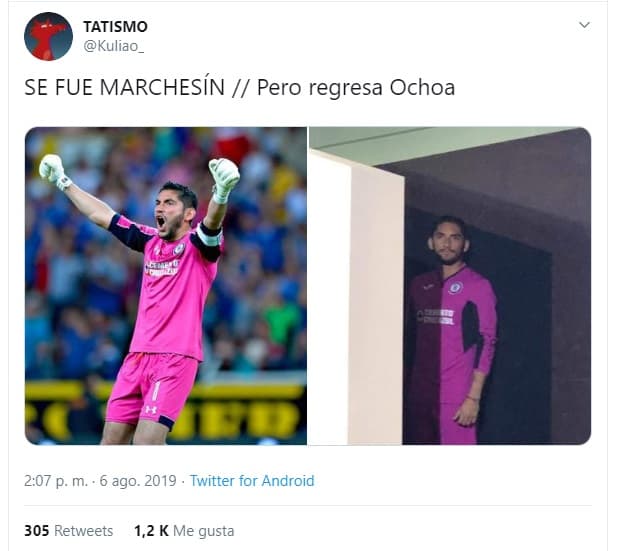Click the goalkeeper's raised left glove

tap(225, 179)
